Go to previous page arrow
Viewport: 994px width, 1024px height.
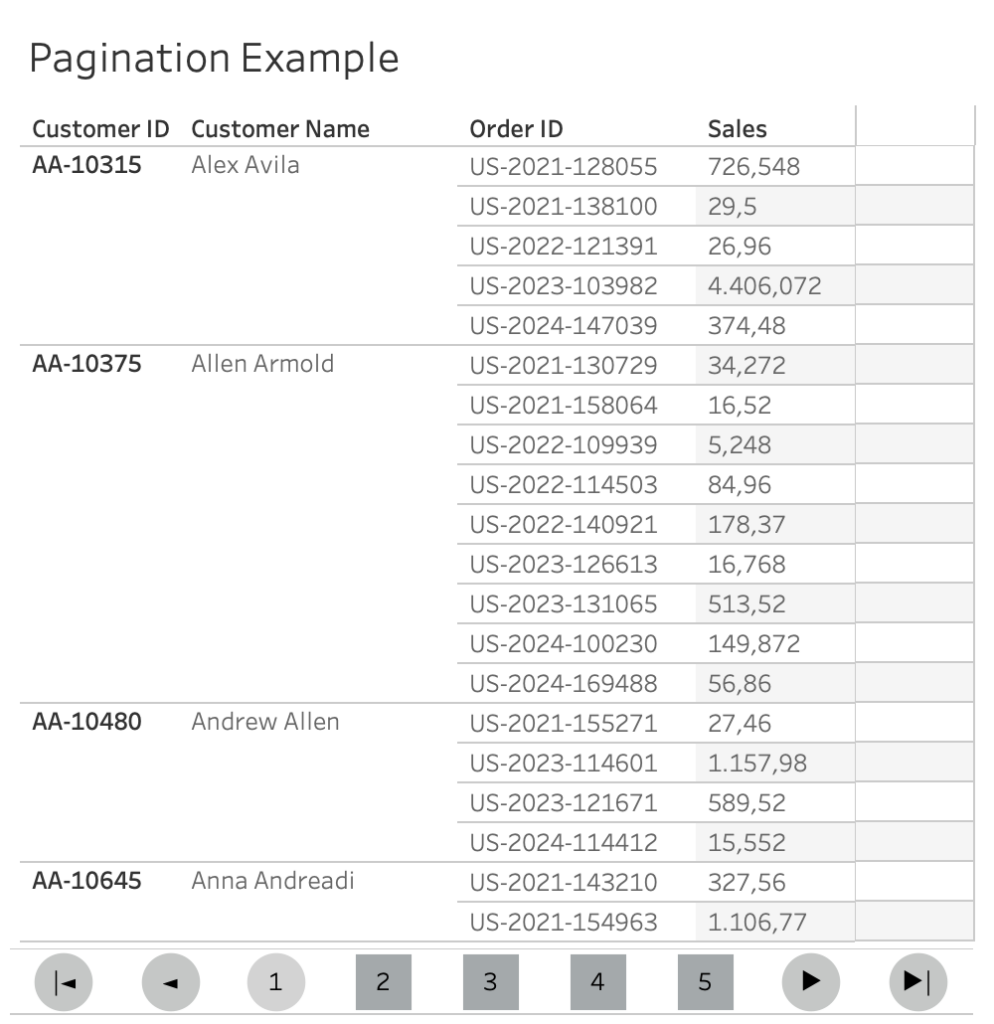(x=170, y=982)
